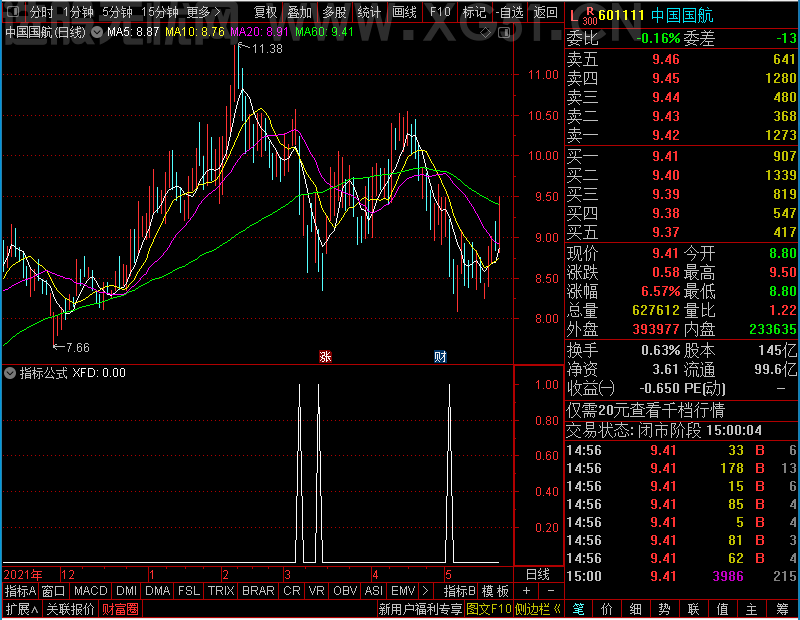The width and height of the screenshot is (800, 620).
Task: Select the 值 value tab
Action: (x=722, y=609)
